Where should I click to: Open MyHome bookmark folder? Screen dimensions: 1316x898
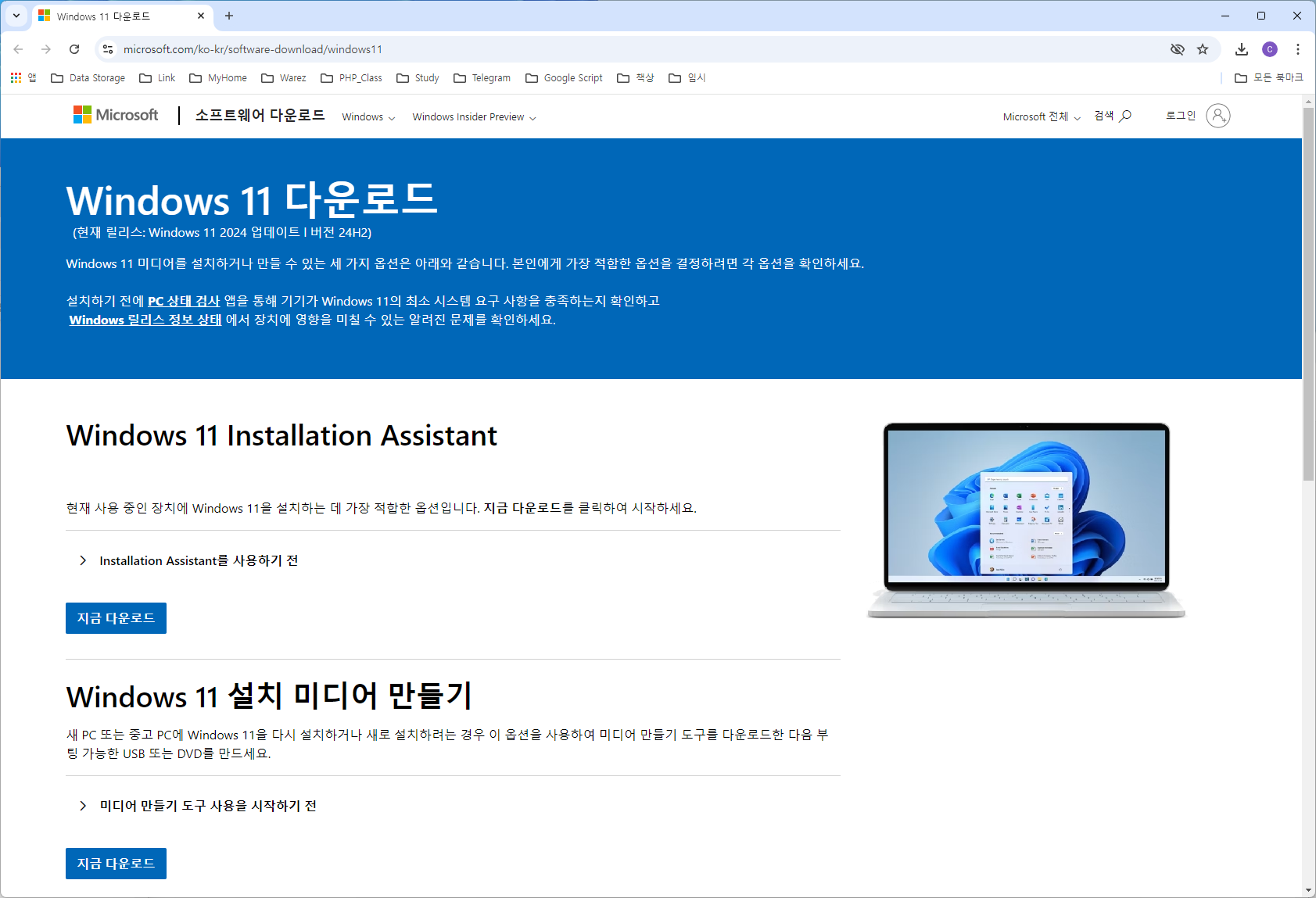tap(218, 77)
